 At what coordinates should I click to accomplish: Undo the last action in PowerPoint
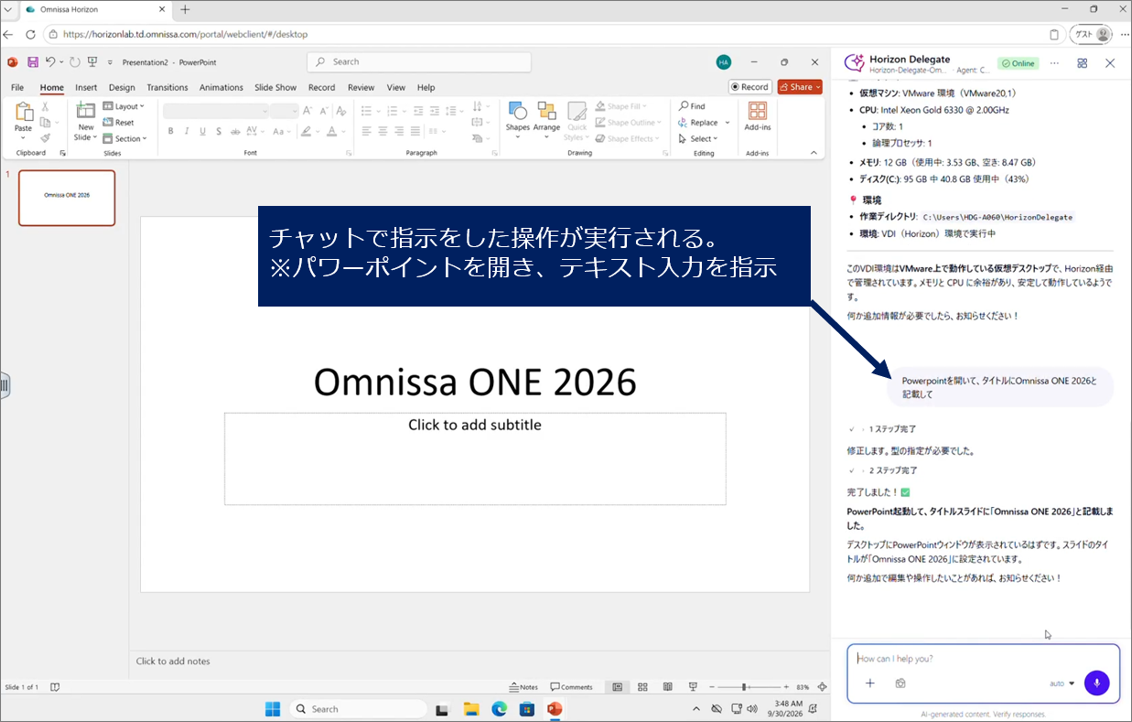pos(50,62)
